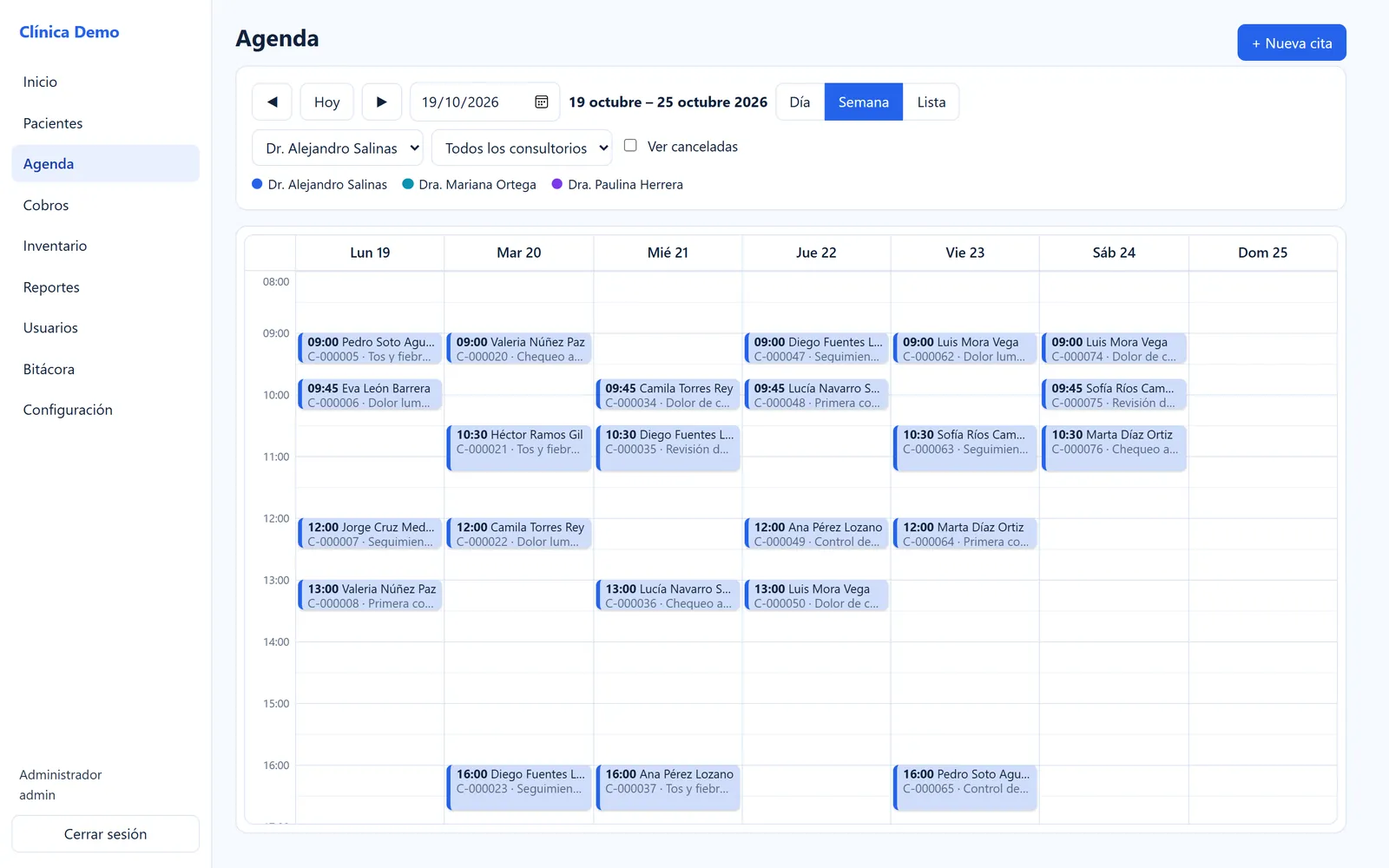The image size is (1389, 868).
Task: Click the Clínica Demo logo link
Action: (69, 32)
